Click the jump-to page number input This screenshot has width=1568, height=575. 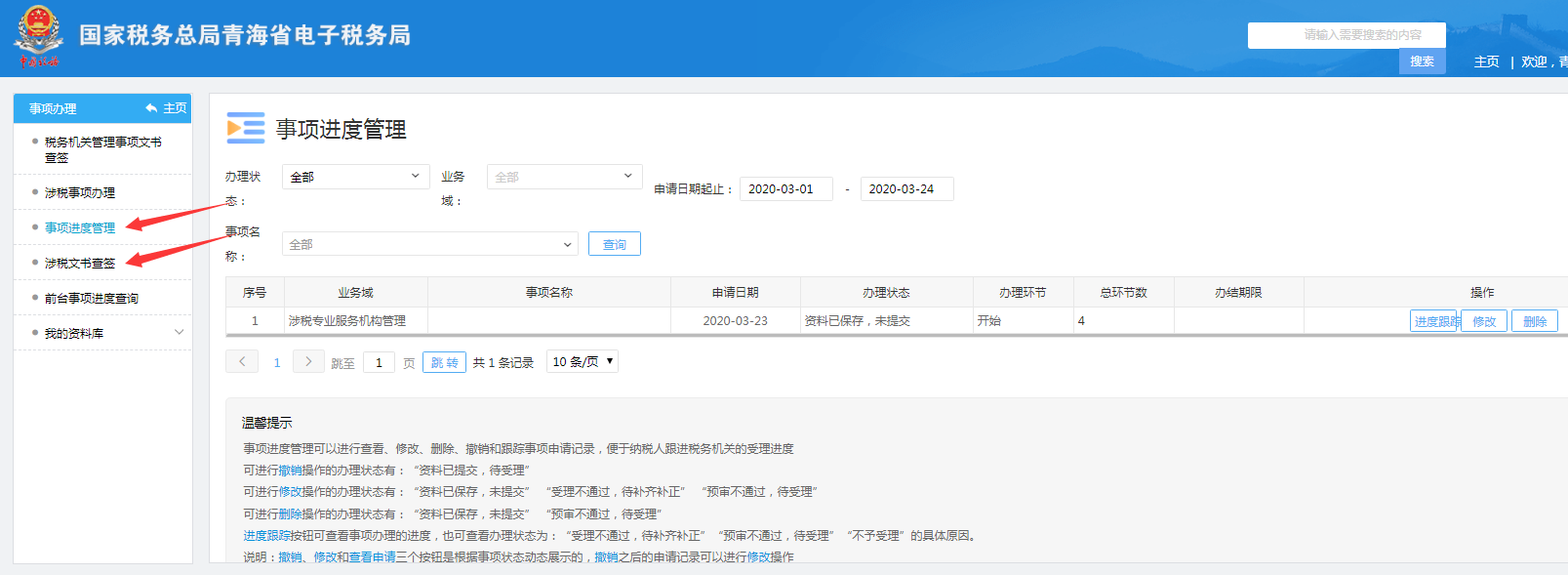pyautogui.click(x=379, y=362)
